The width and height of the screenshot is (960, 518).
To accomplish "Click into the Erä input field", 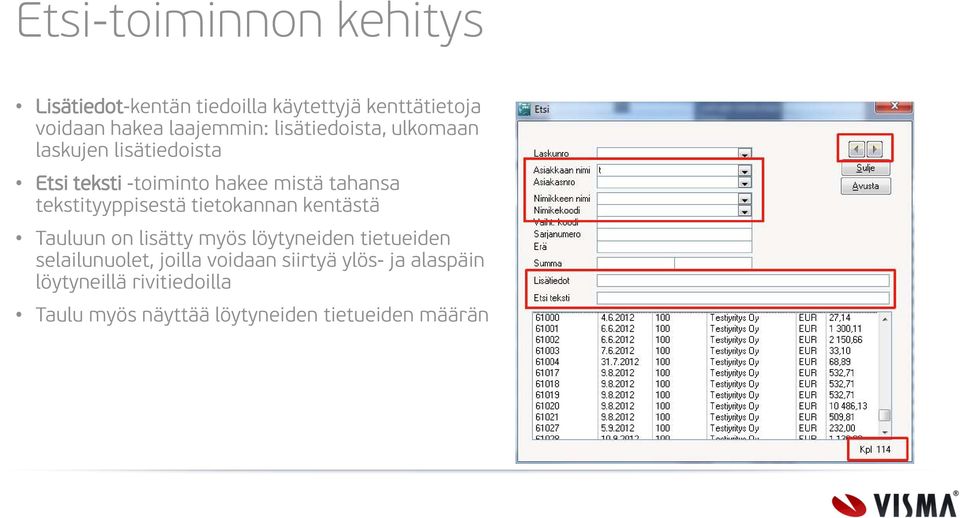I will (x=674, y=247).
